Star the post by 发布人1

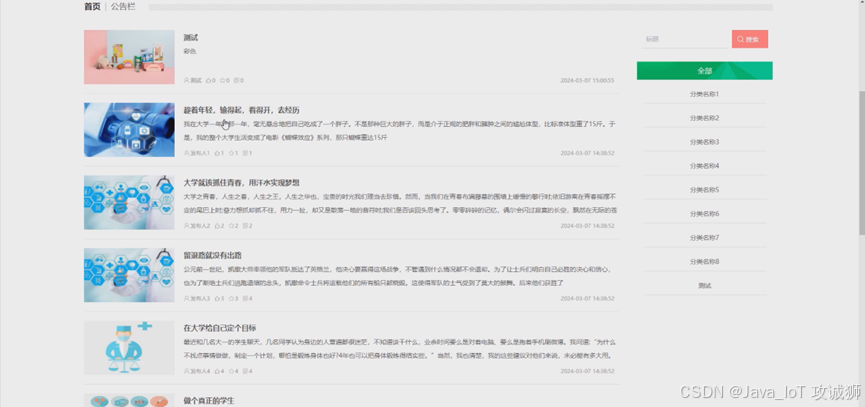tap(231, 153)
